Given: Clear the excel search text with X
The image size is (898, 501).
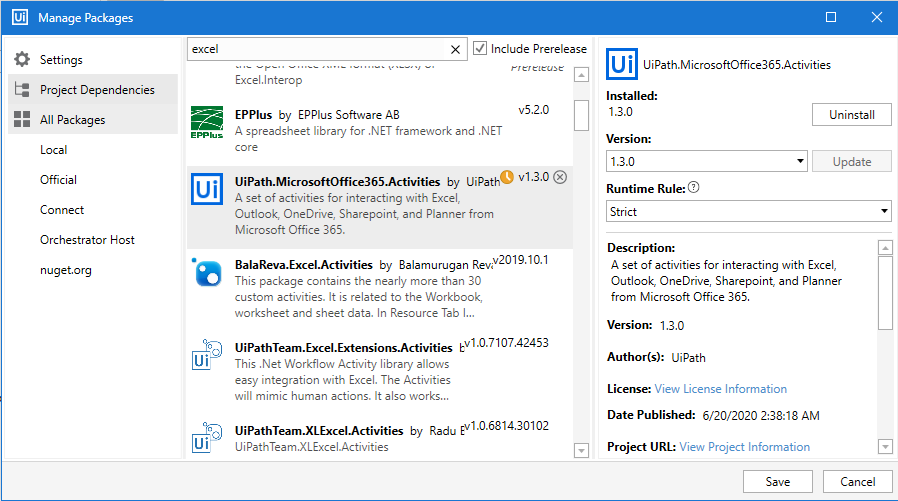Looking at the screenshot, I should click(x=455, y=50).
